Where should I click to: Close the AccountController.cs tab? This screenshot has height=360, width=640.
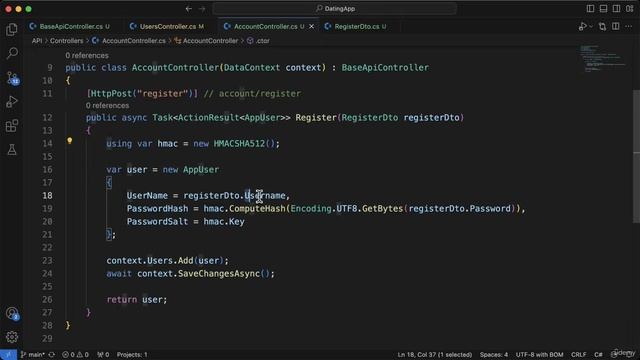[x=311, y=27]
